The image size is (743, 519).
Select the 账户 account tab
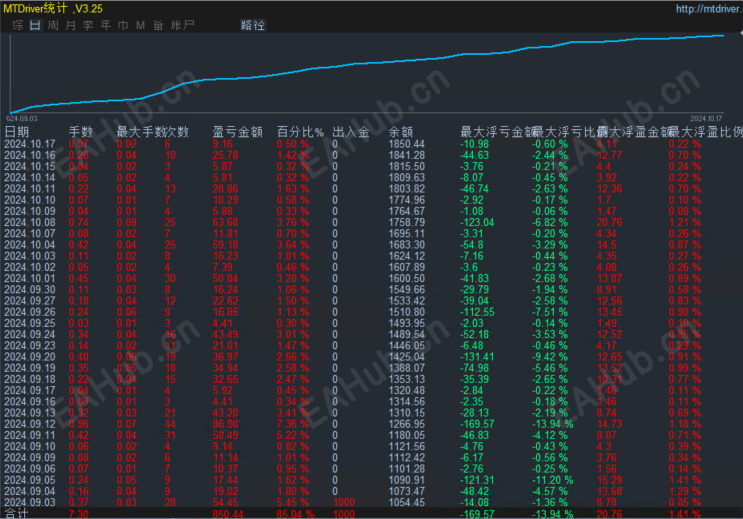pyautogui.click(x=183, y=25)
